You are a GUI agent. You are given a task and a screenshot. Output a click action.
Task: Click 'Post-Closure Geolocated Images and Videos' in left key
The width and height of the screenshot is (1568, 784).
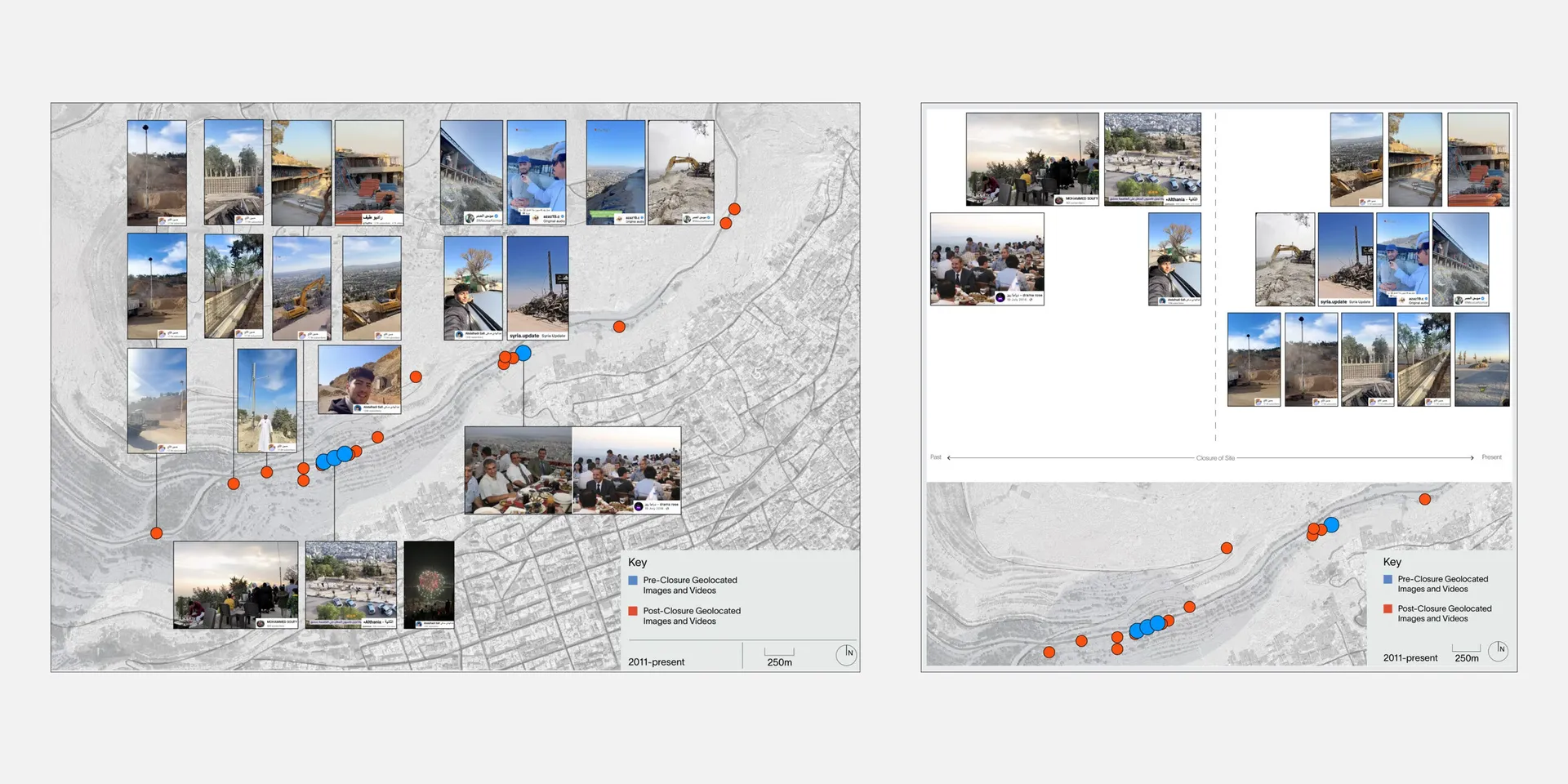[x=692, y=616]
